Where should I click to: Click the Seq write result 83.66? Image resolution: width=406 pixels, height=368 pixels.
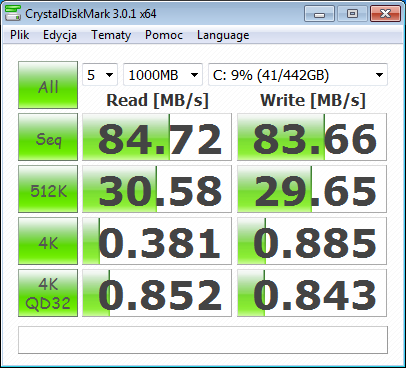pyautogui.click(x=312, y=137)
